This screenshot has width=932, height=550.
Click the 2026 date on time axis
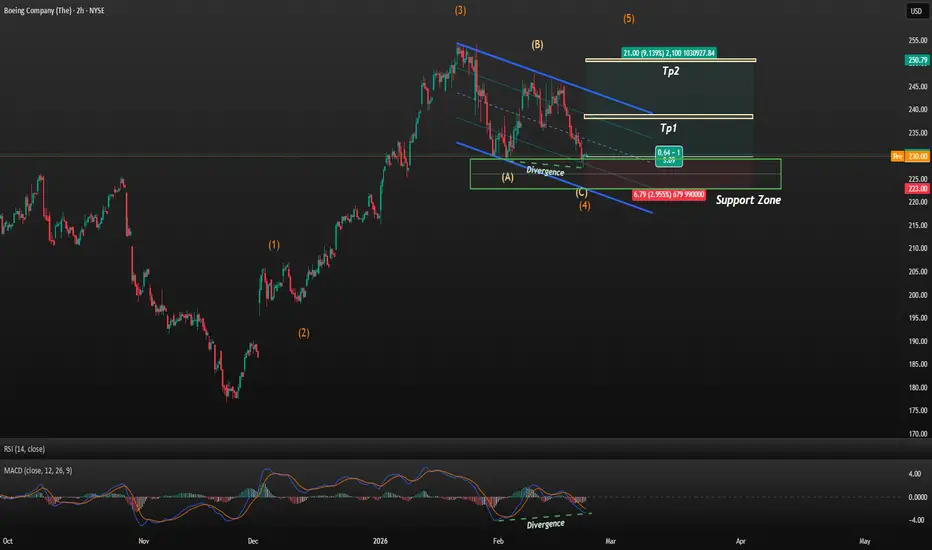(x=380, y=541)
